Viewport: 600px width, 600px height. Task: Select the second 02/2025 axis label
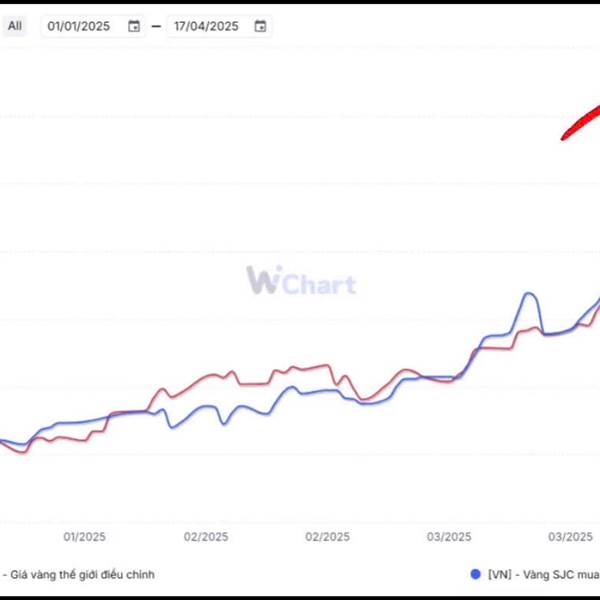coord(327,537)
